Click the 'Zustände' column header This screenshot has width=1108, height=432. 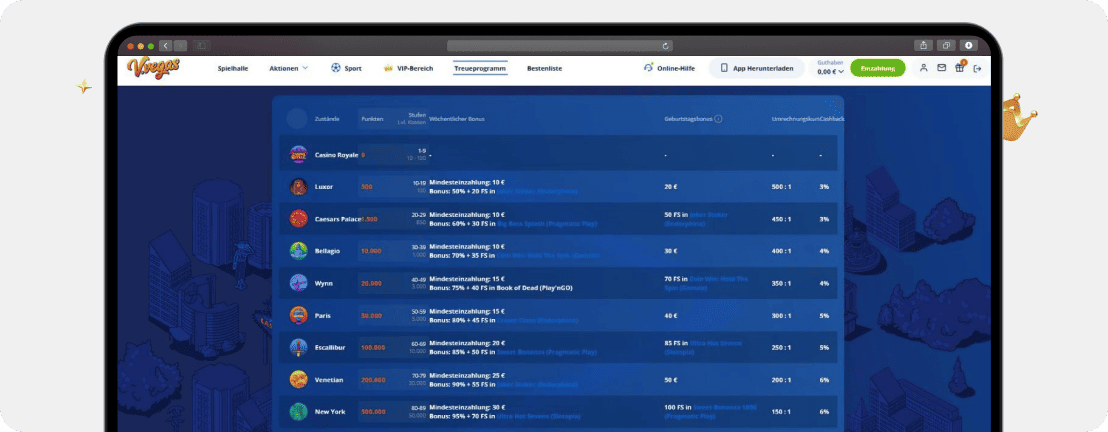327,119
